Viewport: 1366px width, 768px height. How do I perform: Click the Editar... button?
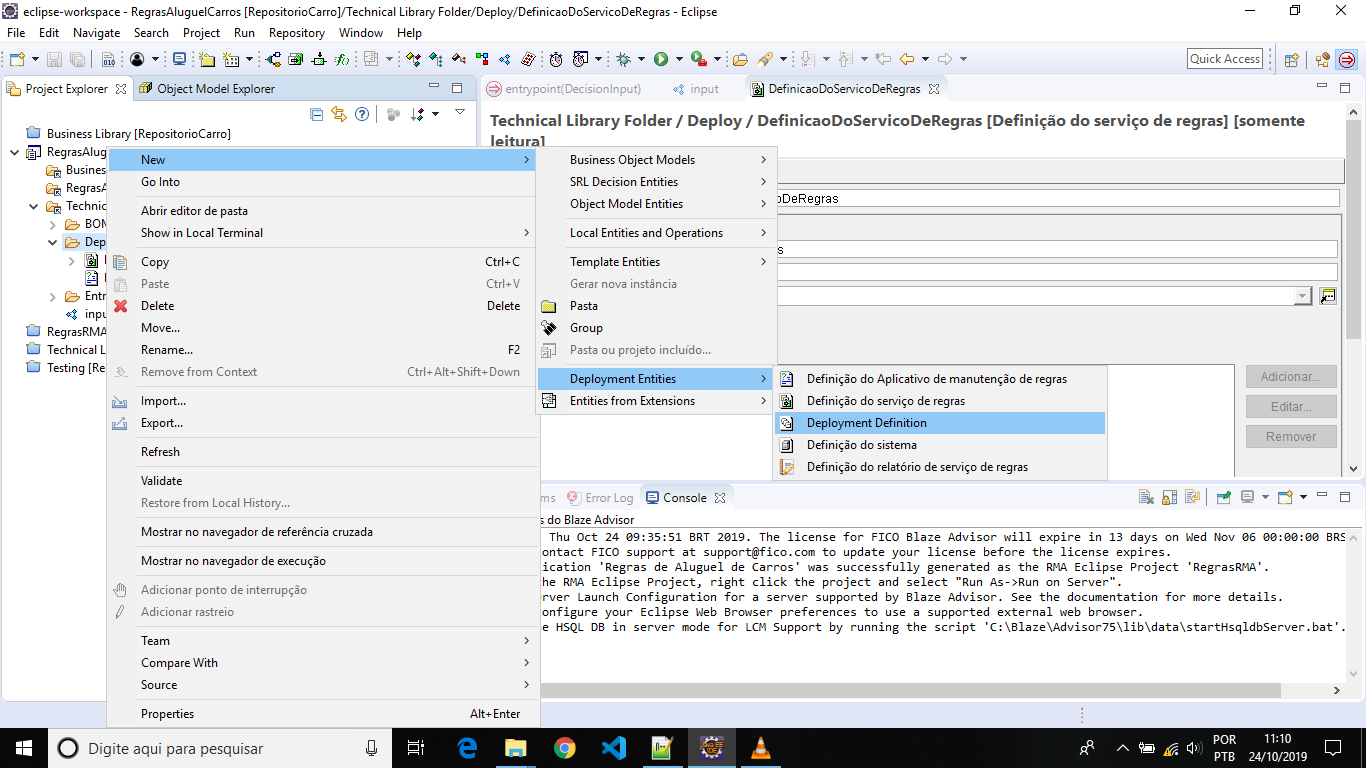tap(1292, 406)
